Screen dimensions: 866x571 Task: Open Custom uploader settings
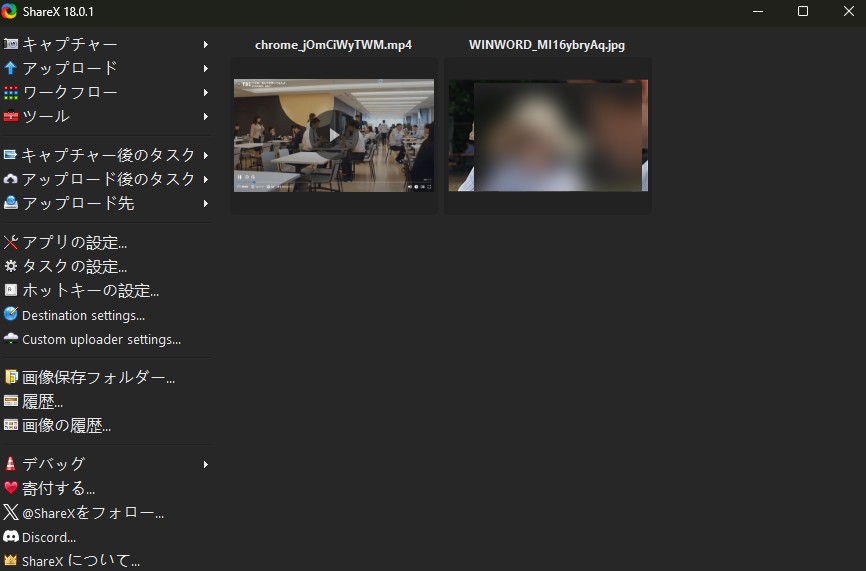click(101, 339)
